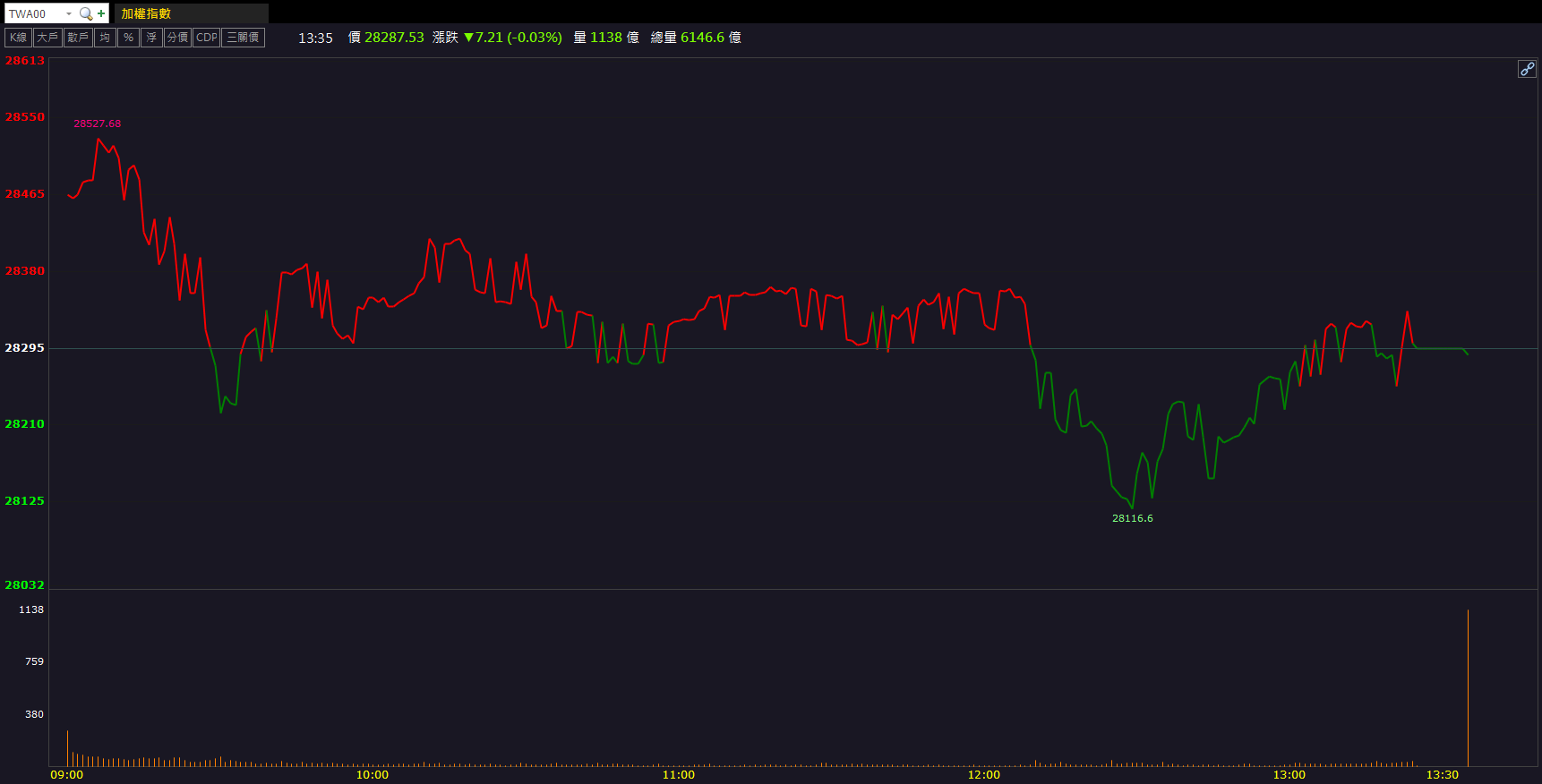
Task: Open the 分價 price distribution view
Action: [177, 38]
